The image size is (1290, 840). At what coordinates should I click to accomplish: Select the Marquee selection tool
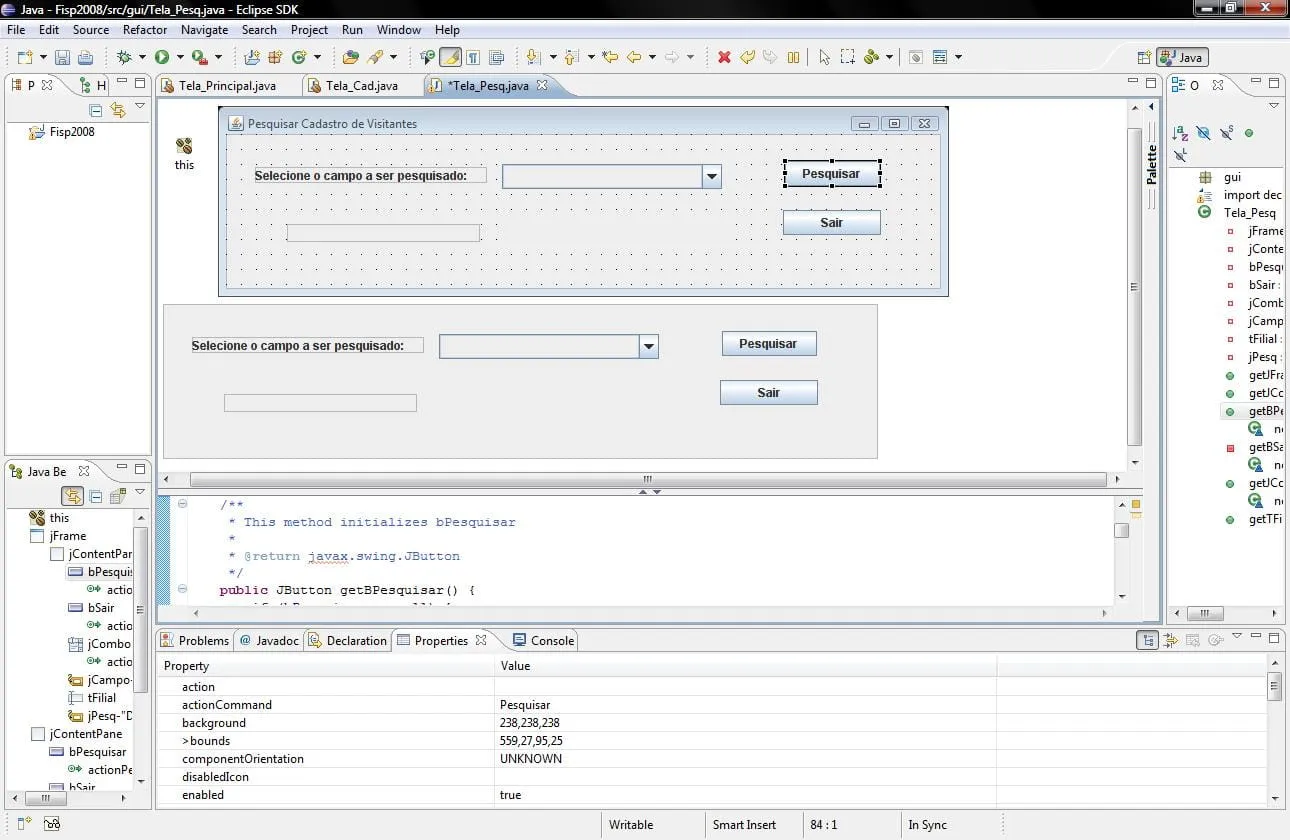click(847, 58)
